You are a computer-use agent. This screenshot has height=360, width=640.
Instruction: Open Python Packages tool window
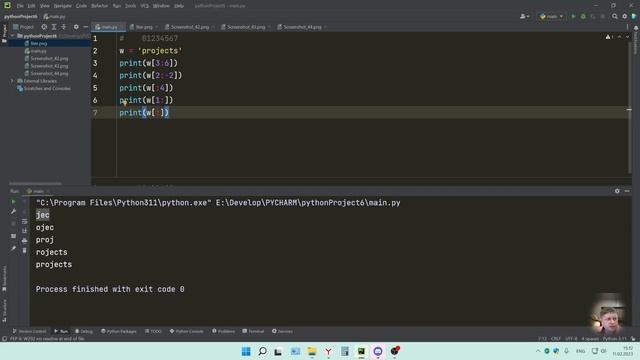pos(119,331)
